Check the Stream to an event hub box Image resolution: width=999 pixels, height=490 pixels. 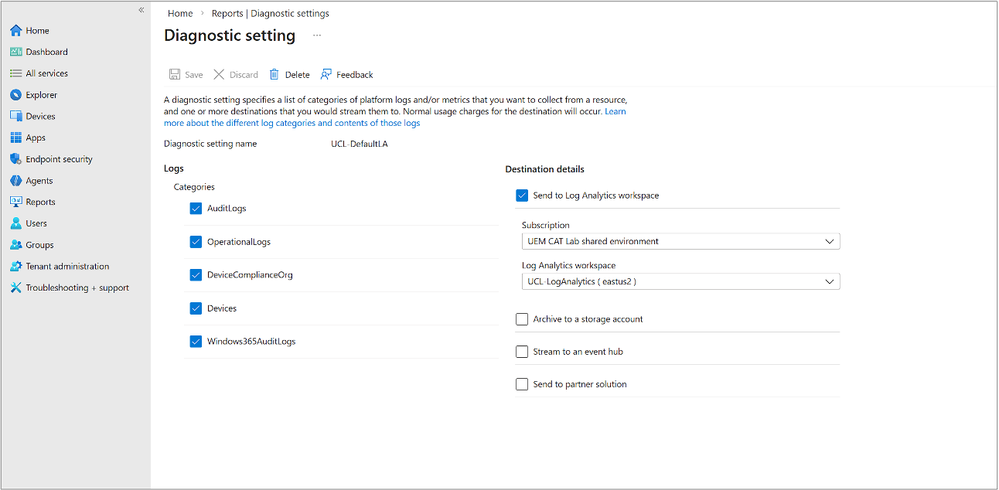[522, 351]
